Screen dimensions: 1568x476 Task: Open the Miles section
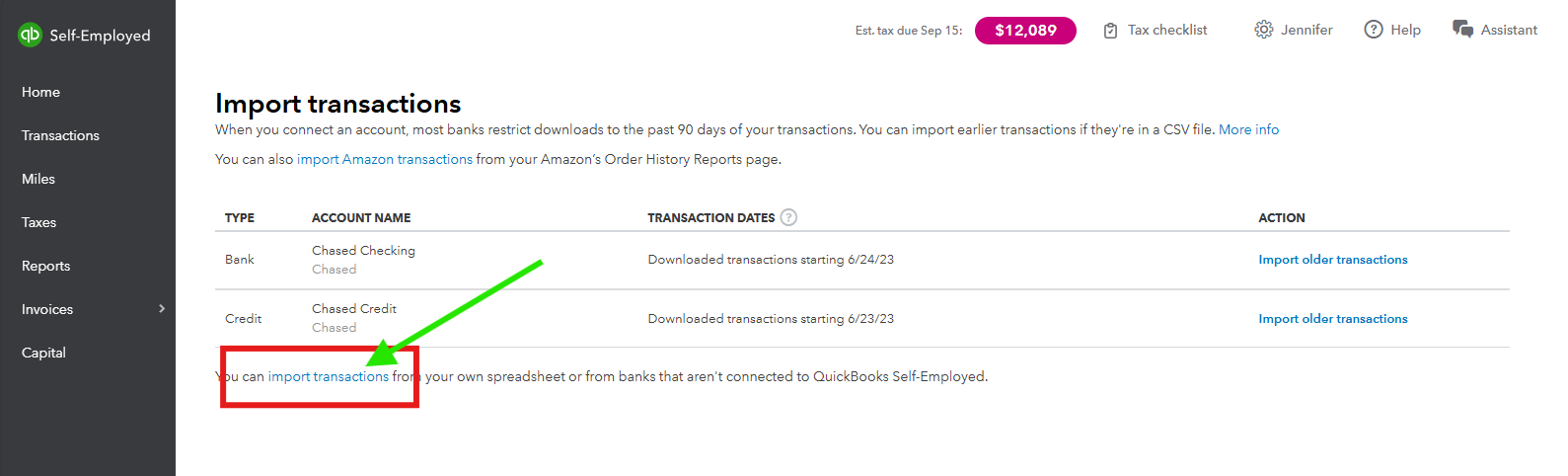tap(38, 179)
